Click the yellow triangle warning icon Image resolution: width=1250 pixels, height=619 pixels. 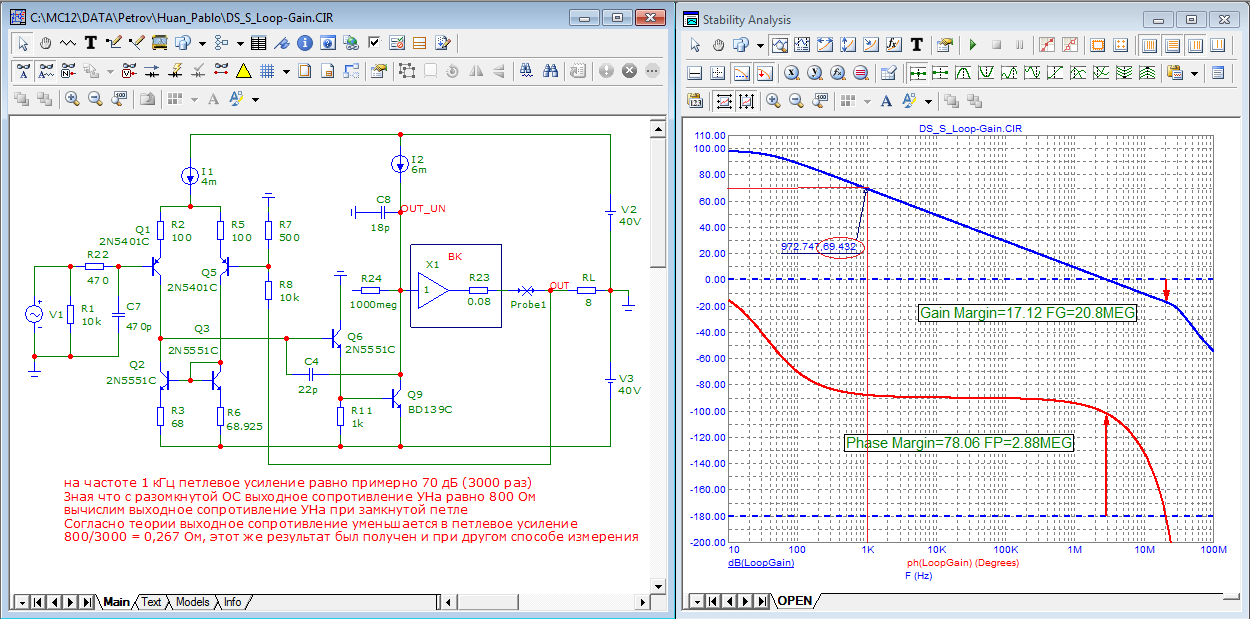(243, 71)
